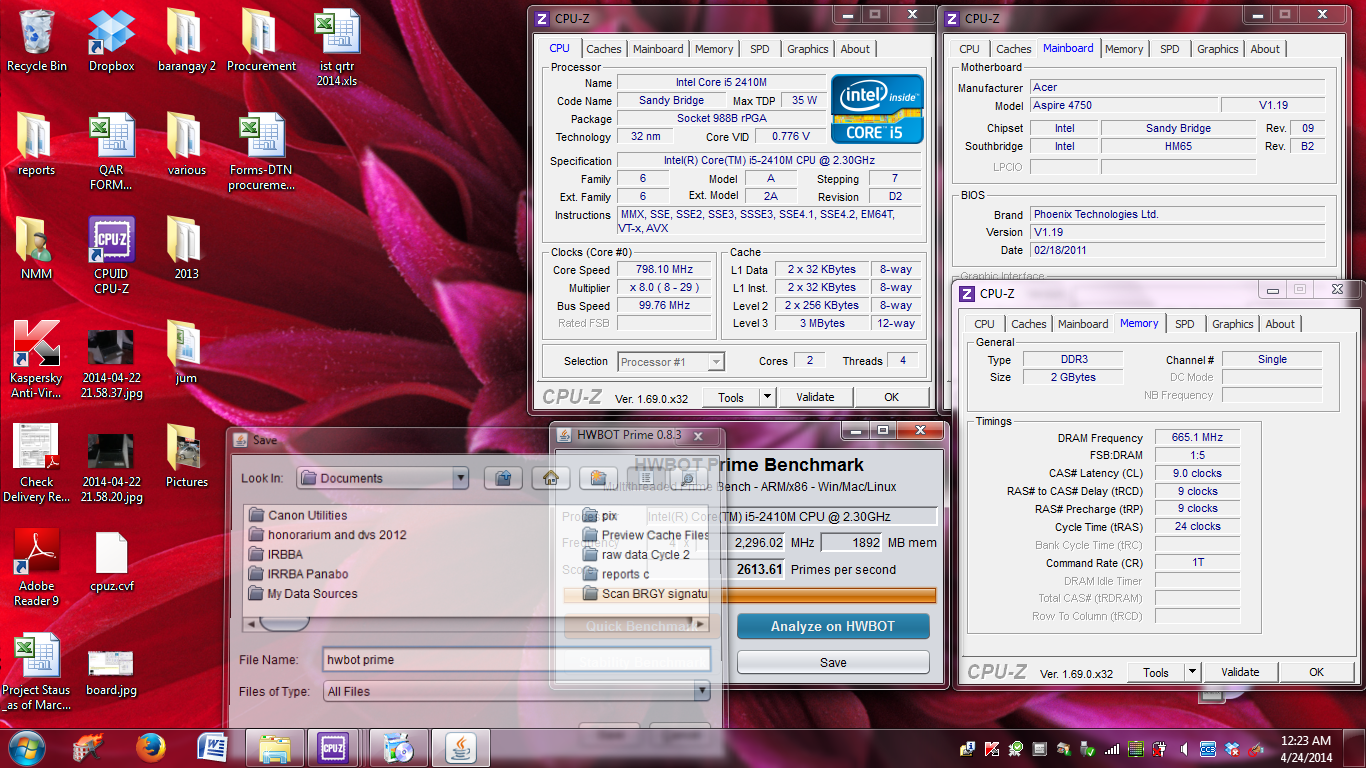Select the CPUID CPU-Z desktop shortcut
Screen dimensions: 1366x768
(111, 255)
